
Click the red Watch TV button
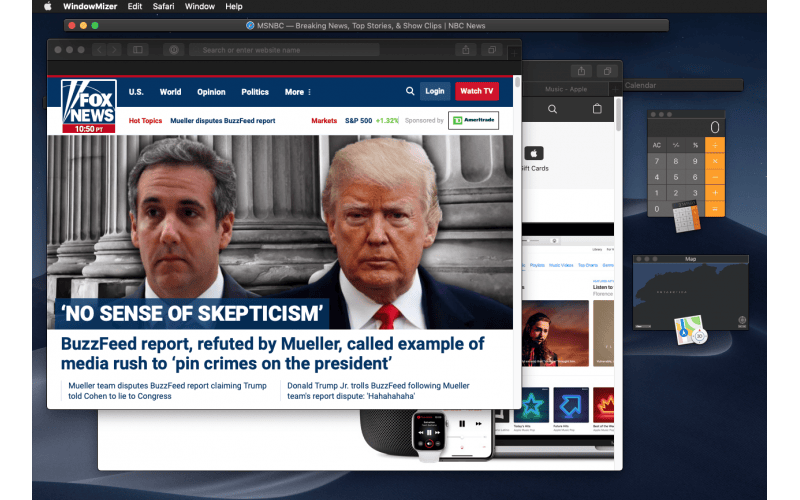[477, 91]
